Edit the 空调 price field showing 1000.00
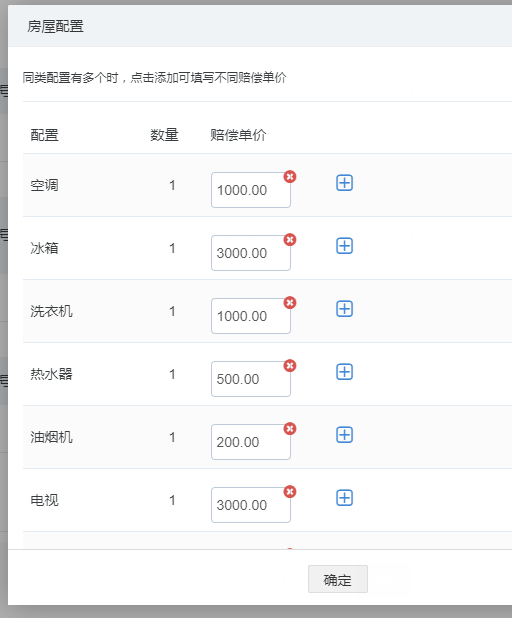This screenshot has width=512, height=618. coord(251,190)
